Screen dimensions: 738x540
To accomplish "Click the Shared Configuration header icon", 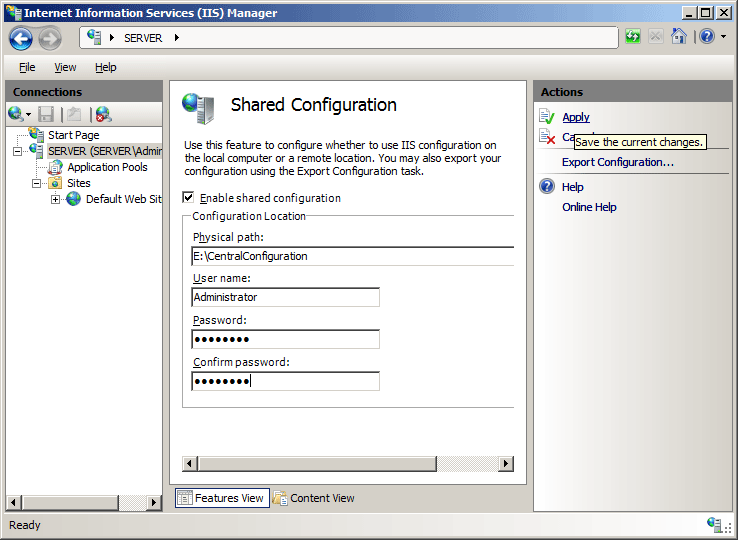I will coord(198,108).
